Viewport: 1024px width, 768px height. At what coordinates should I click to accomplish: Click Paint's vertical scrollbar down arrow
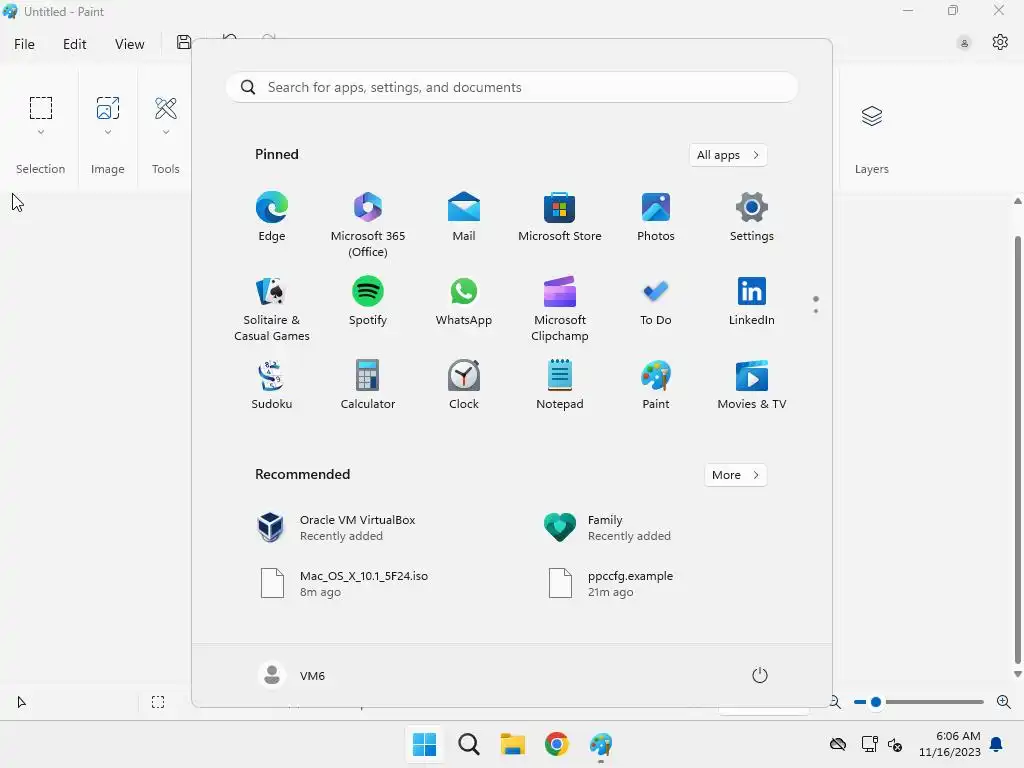pyautogui.click(x=1017, y=674)
